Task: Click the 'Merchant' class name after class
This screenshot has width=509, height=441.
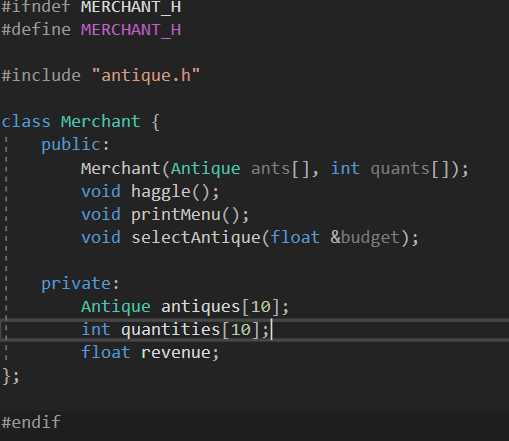Action: [x=101, y=121]
